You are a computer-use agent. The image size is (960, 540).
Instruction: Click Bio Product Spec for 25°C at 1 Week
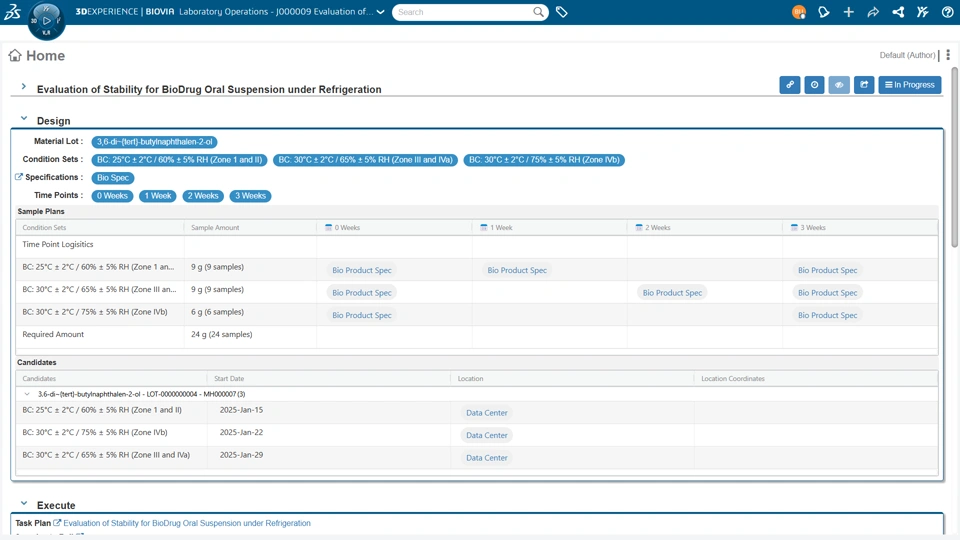point(517,270)
